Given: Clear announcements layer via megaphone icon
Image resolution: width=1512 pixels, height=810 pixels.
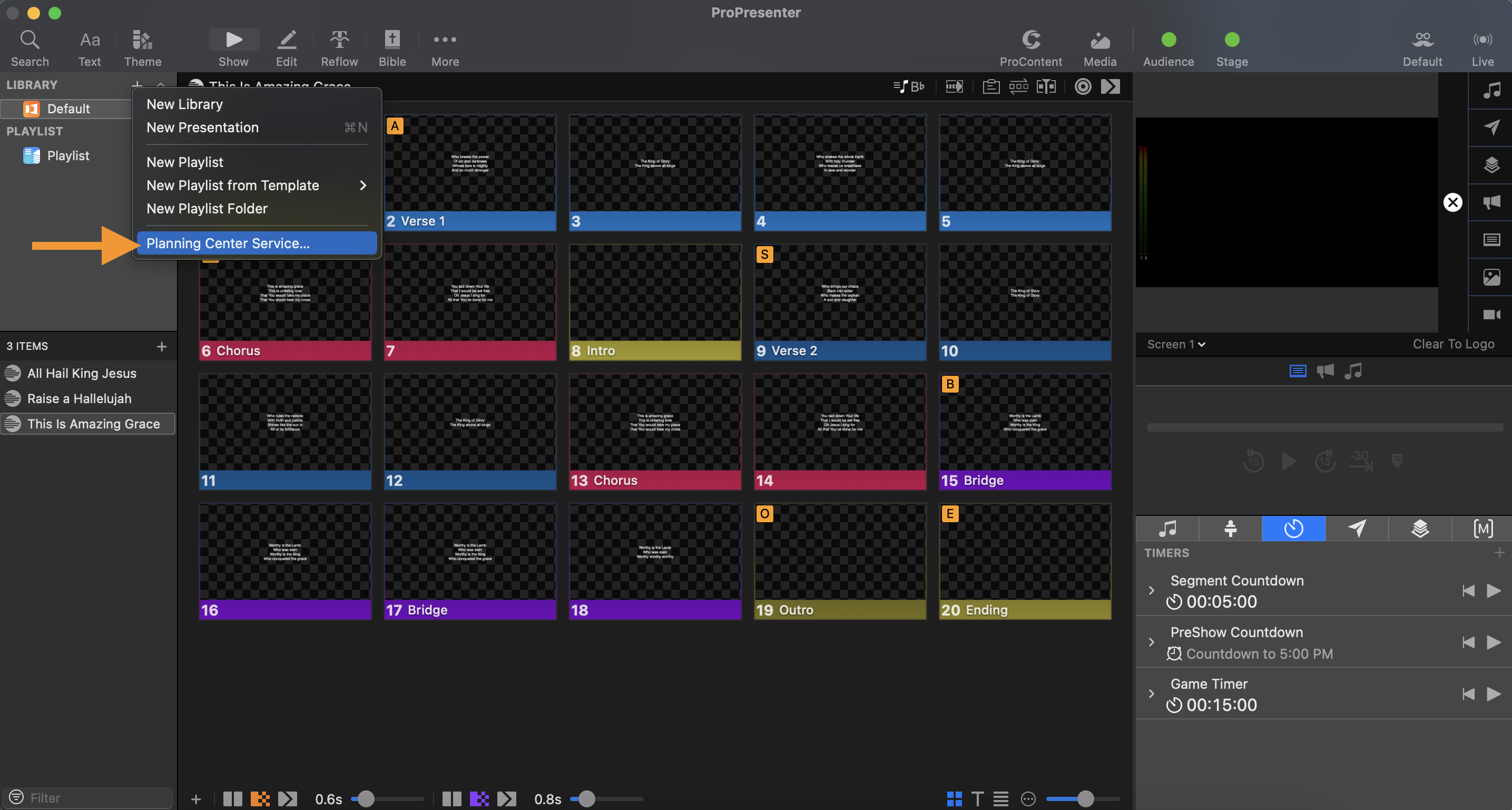Looking at the screenshot, I should (x=1491, y=202).
